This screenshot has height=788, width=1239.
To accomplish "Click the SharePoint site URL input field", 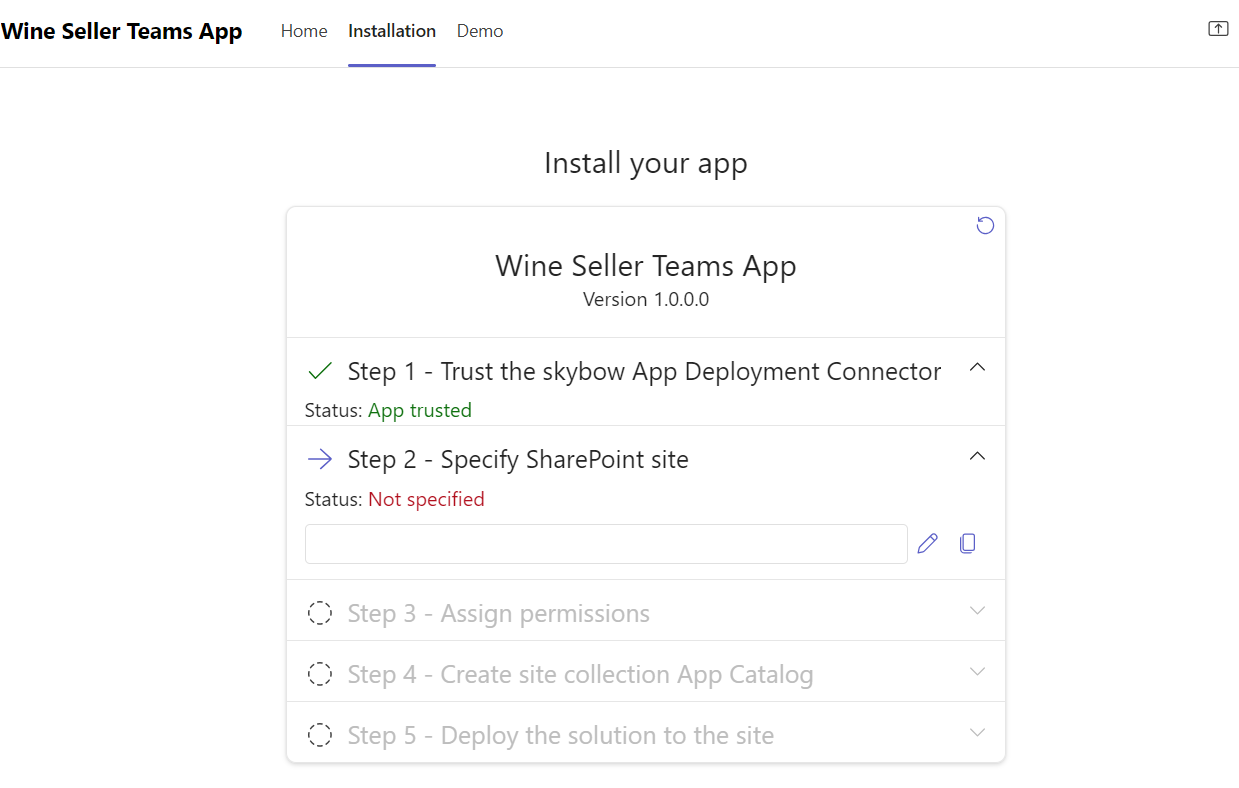I will pos(606,544).
